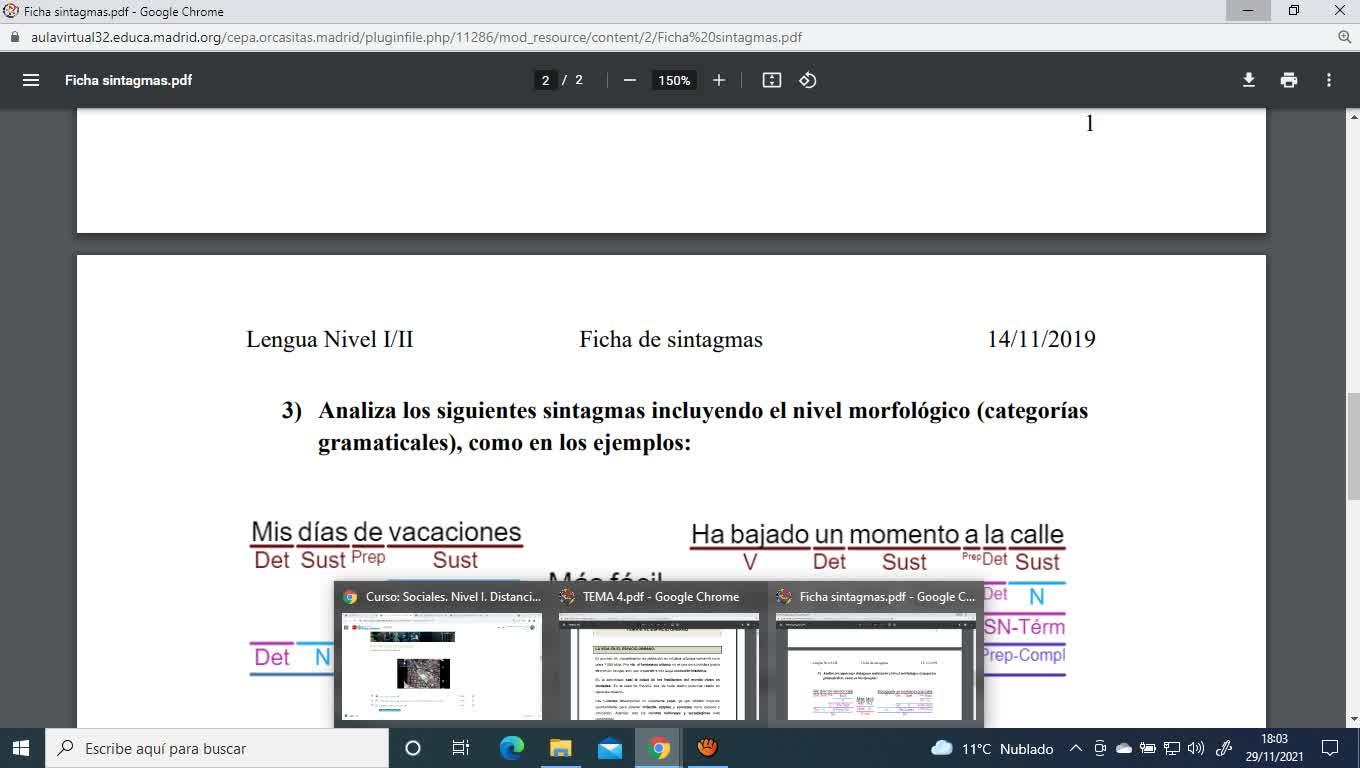Image resolution: width=1360 pixels, height=768 pixels.
Task: Rotate the document counterclockwise
Action: 808,80
